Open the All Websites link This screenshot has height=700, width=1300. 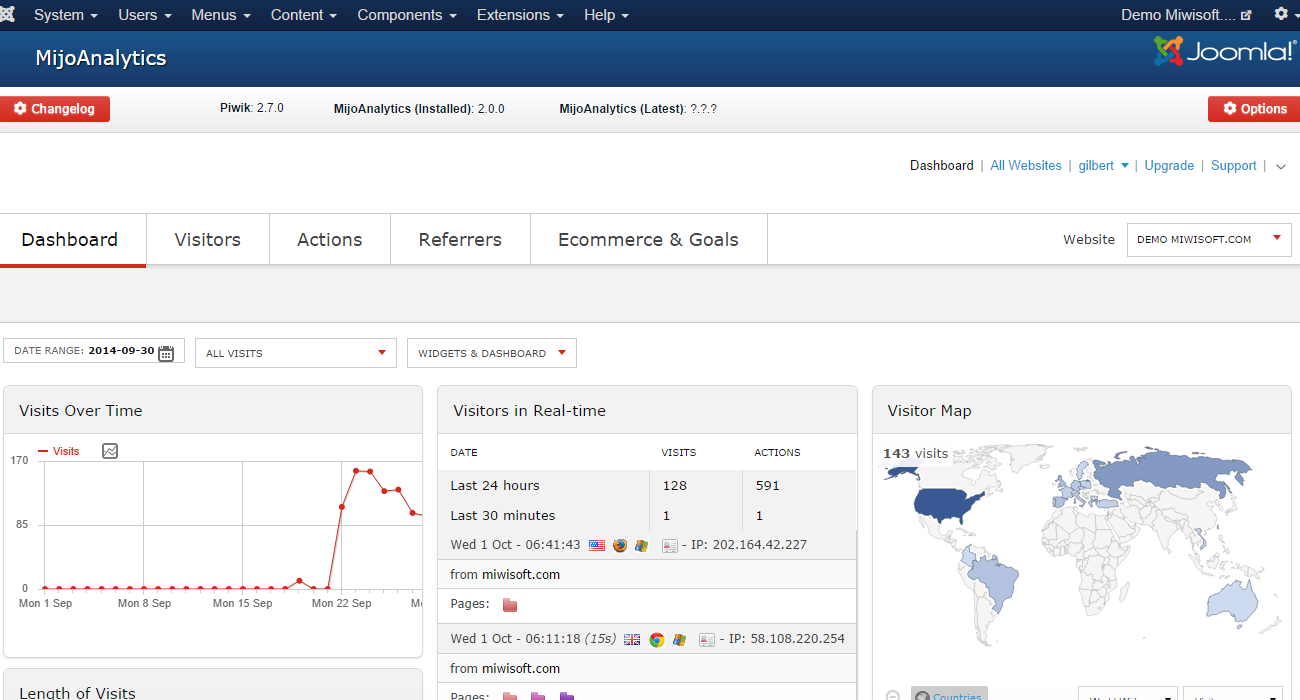pyautogui.click(x=1026, y=166)
